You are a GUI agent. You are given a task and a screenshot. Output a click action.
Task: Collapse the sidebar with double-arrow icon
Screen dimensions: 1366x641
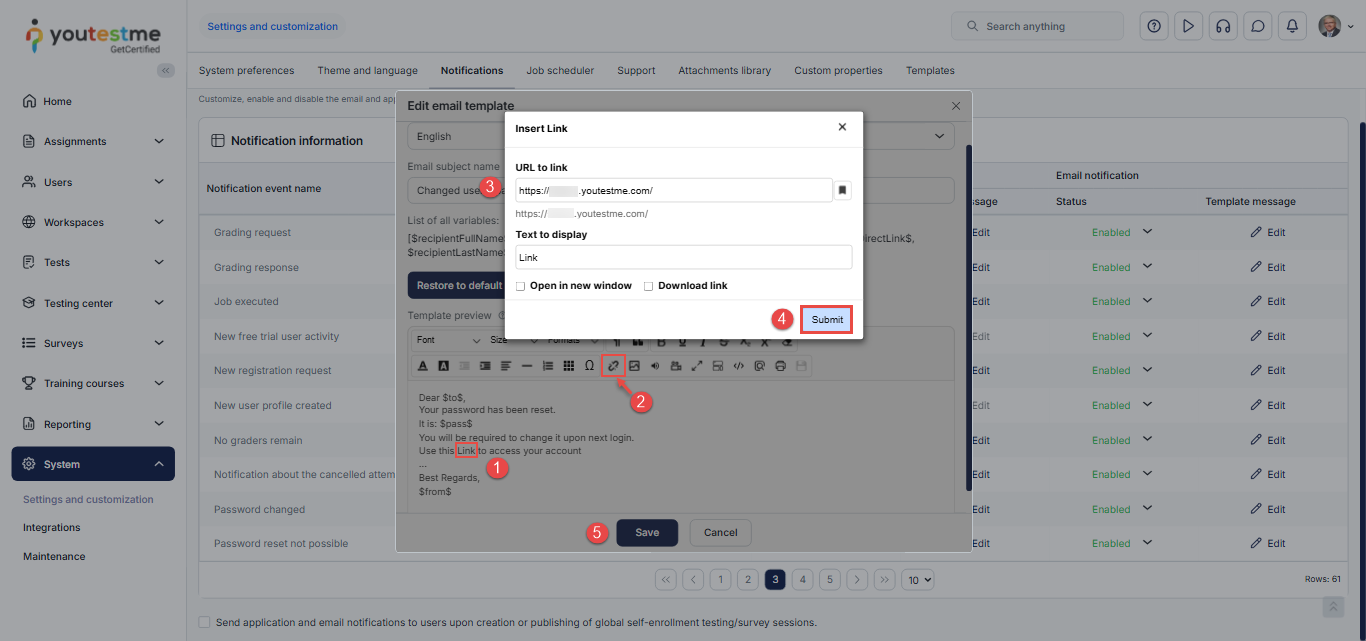pos(166,70)
